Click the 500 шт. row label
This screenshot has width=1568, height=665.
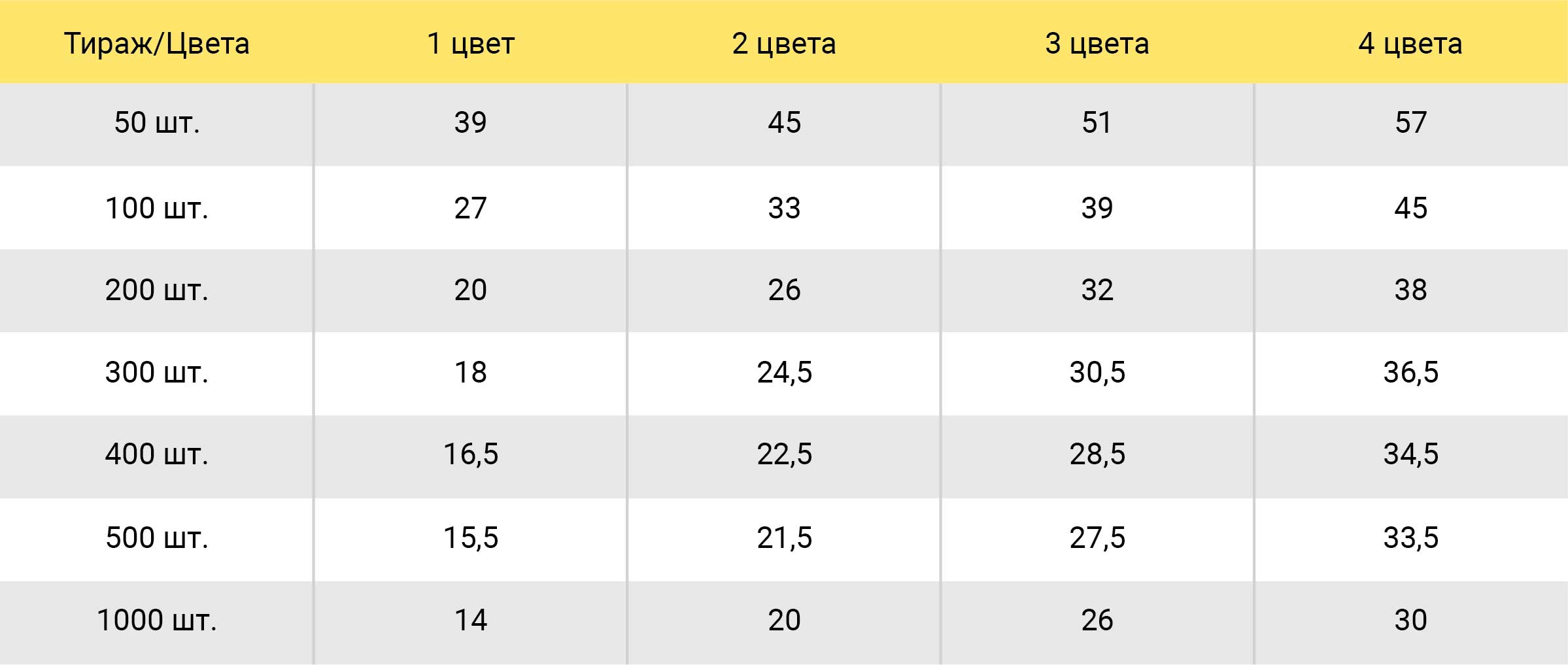[157, 538]
